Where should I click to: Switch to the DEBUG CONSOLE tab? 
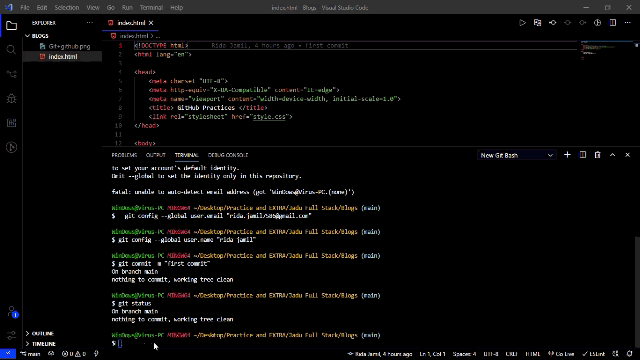(228, 155)
